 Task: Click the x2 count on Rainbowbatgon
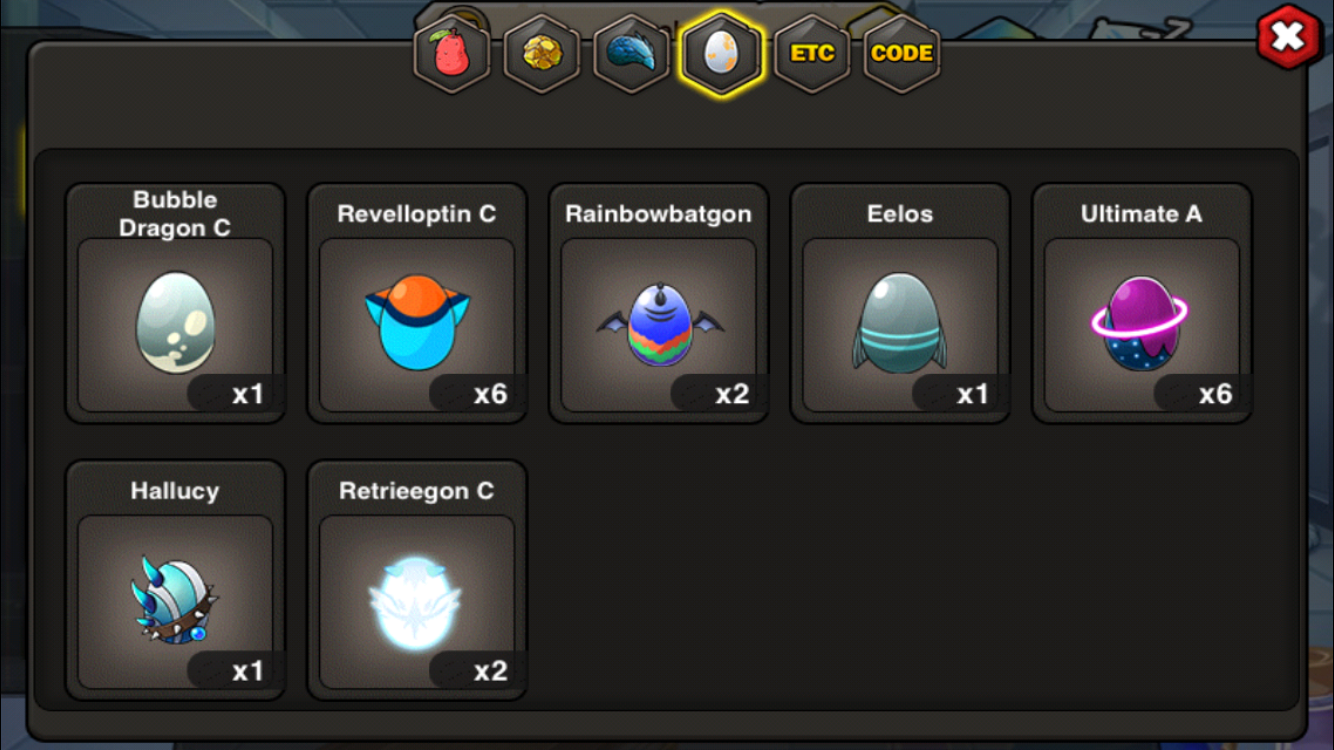pos(732,393)
